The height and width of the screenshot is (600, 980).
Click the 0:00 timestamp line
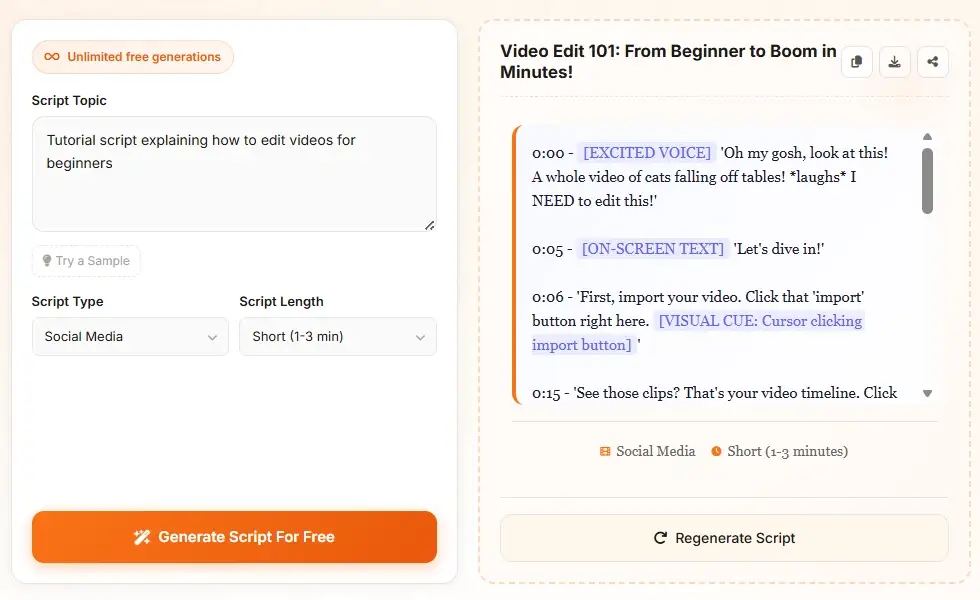click(710, 152)
